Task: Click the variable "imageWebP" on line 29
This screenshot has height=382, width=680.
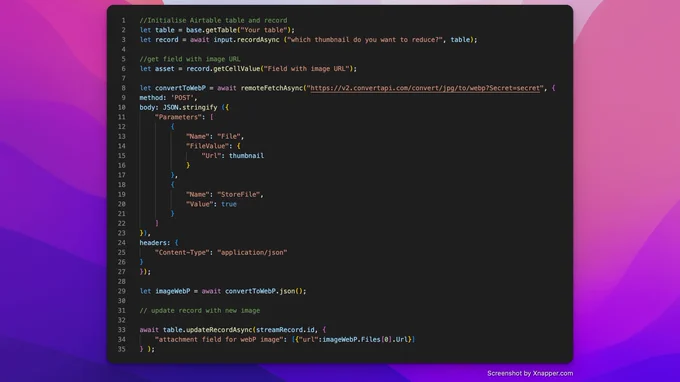Action: (173, 291)
